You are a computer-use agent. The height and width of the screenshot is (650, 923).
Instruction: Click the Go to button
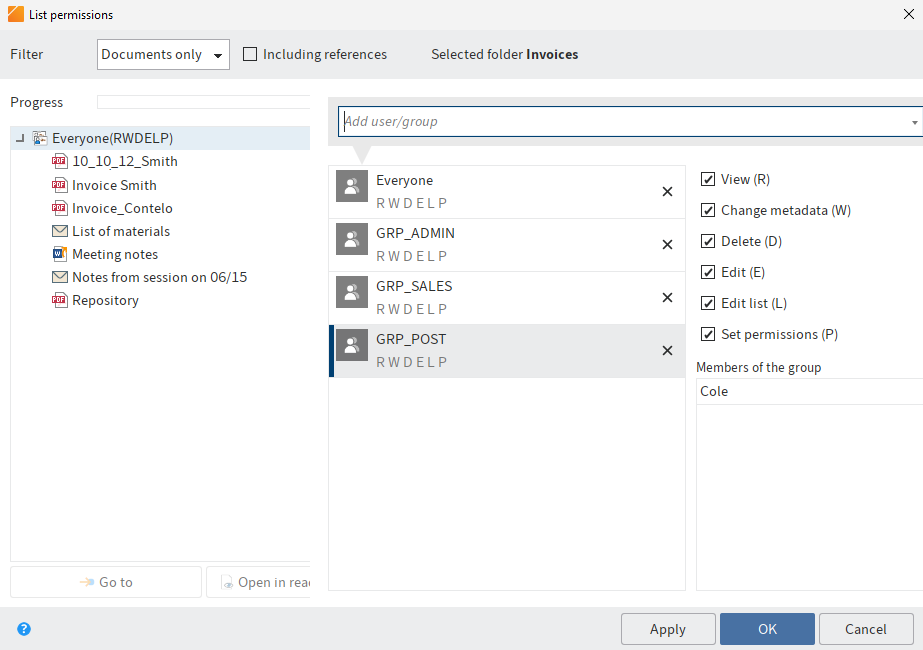pos(105,581)
